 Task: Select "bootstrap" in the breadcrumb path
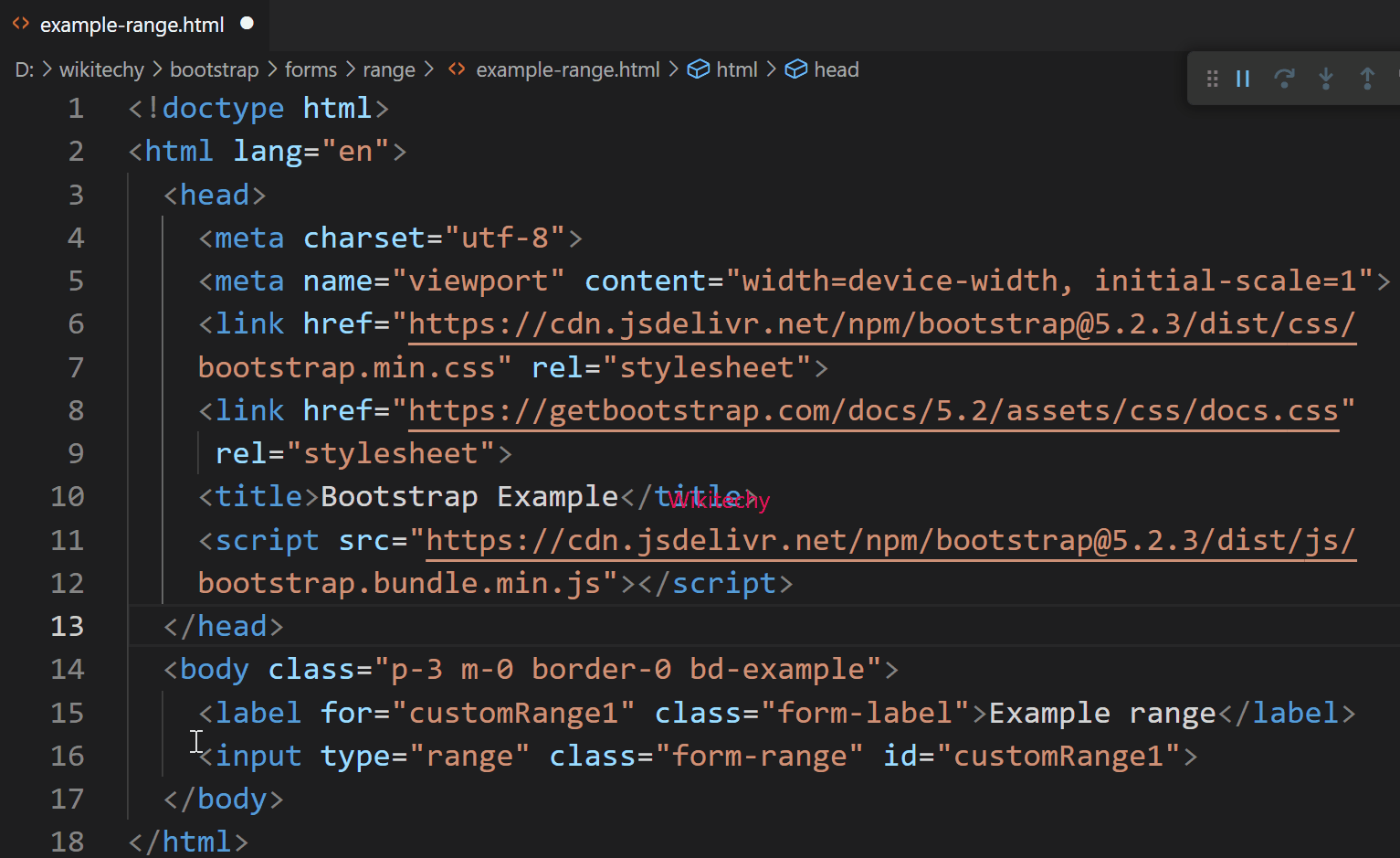(x=214, y=69)
